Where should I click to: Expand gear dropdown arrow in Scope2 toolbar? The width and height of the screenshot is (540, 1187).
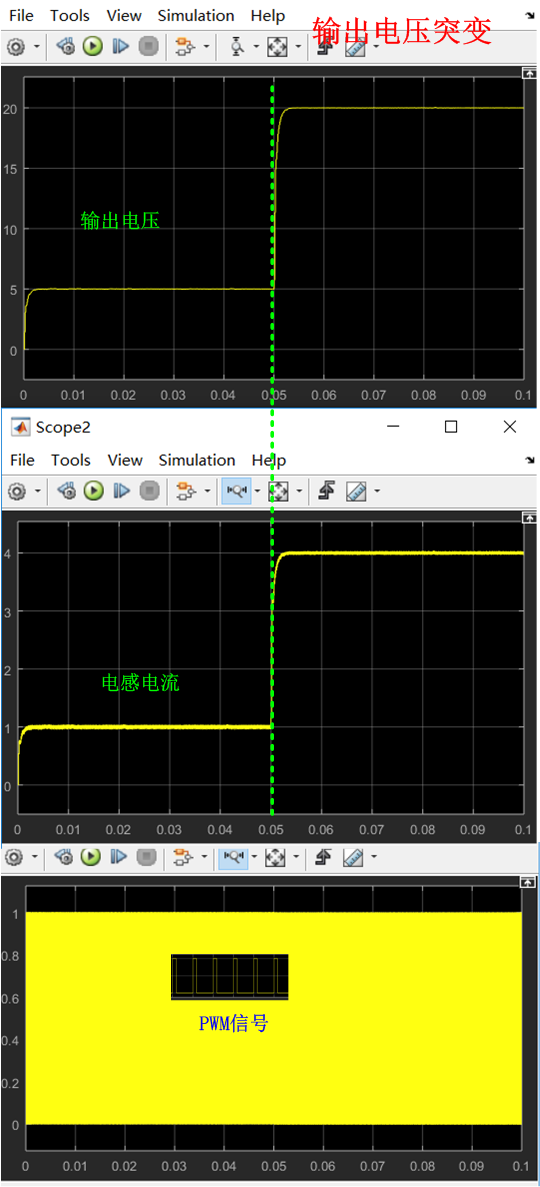[36, 491]
